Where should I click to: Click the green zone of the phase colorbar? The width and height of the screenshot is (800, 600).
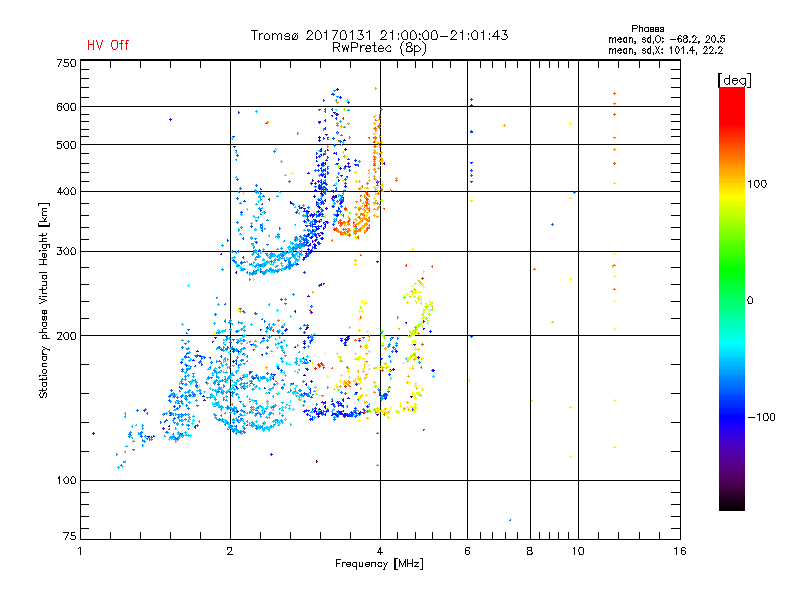click(732, 270)
